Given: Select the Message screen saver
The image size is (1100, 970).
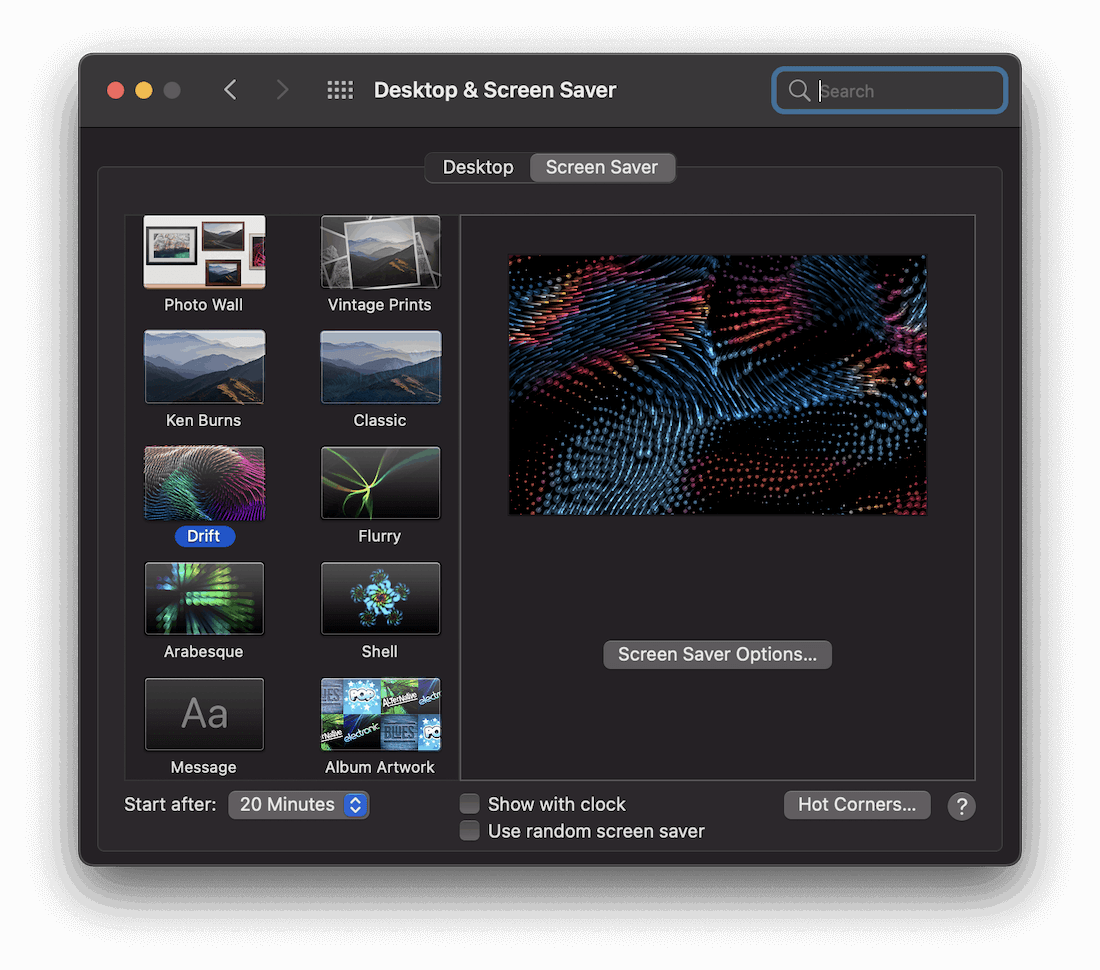Looking at the screenshot, I should pos(204,714).
